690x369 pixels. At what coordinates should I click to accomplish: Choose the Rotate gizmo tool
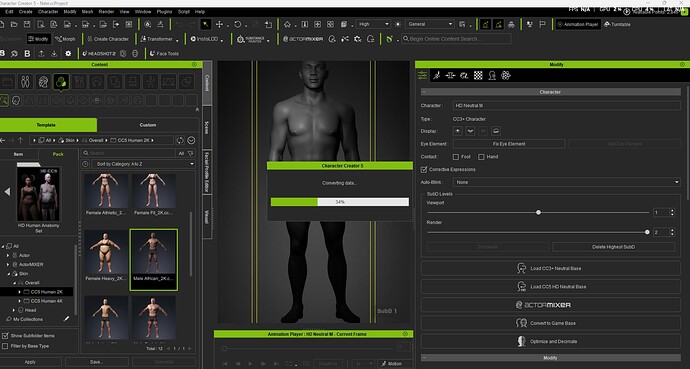click(238, 24)
